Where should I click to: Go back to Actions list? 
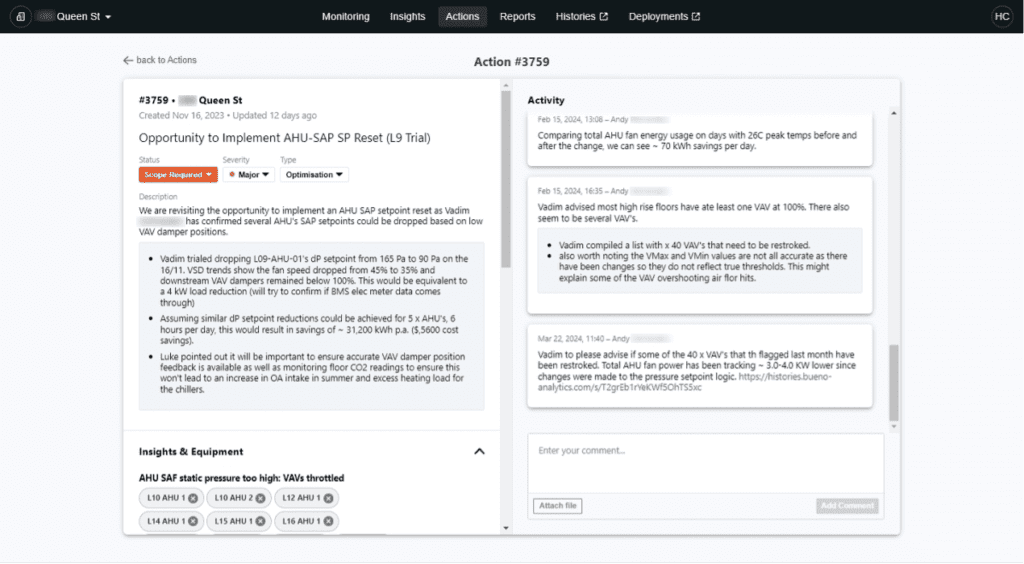160,61
